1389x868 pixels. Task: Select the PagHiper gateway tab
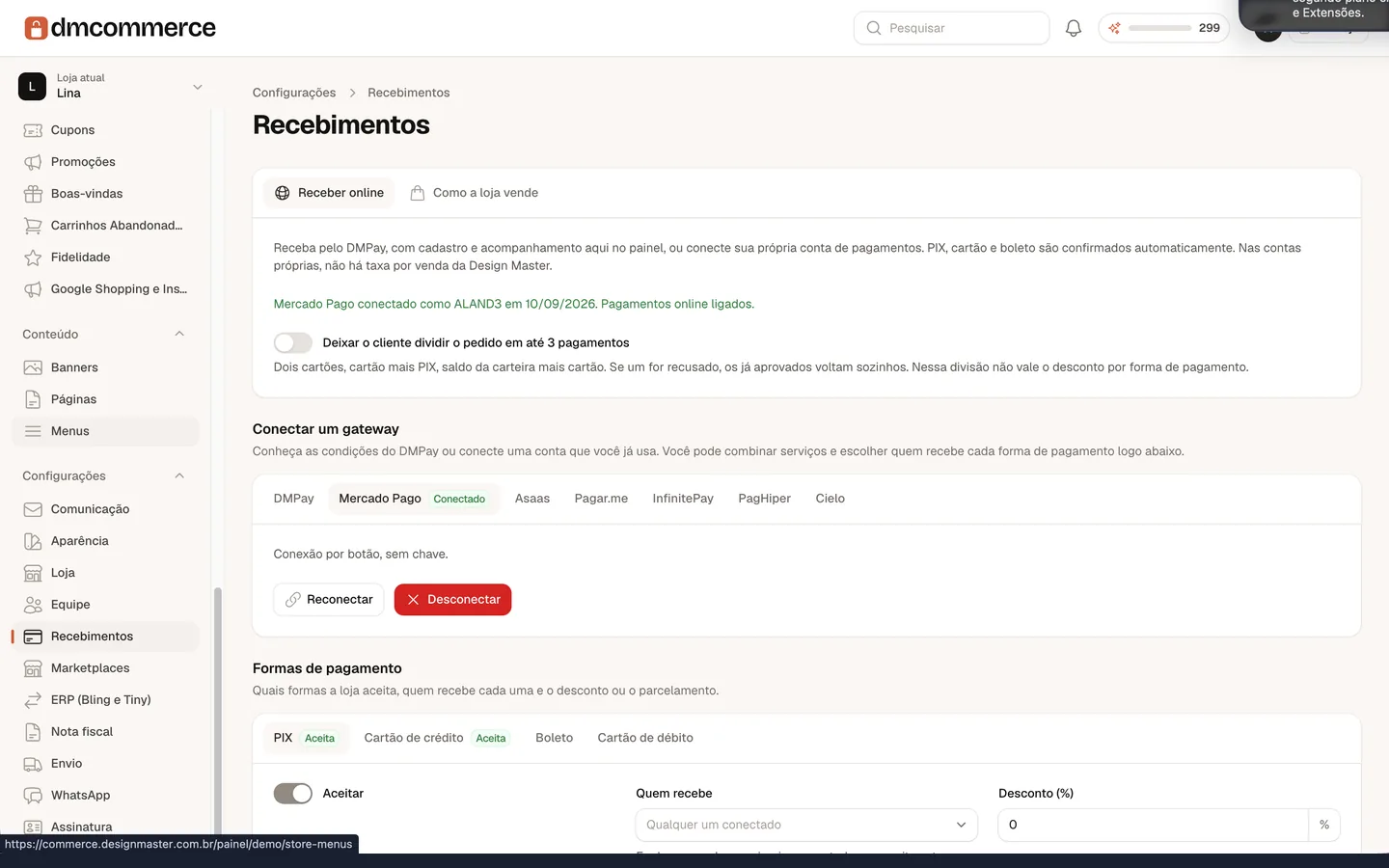click(x=764, y=499)
